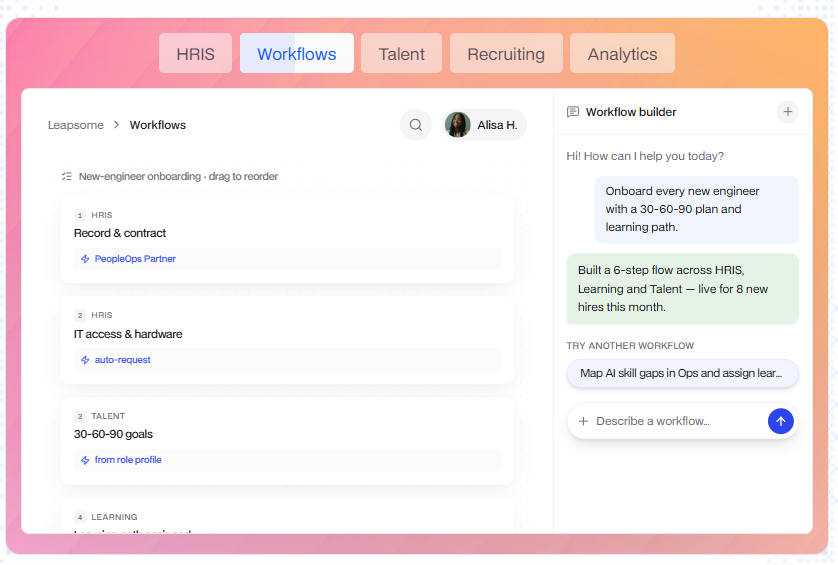The width and height of the screenshot is (838, 565).
Task: Switch to the HRIS tab
Action: point(195,53)
